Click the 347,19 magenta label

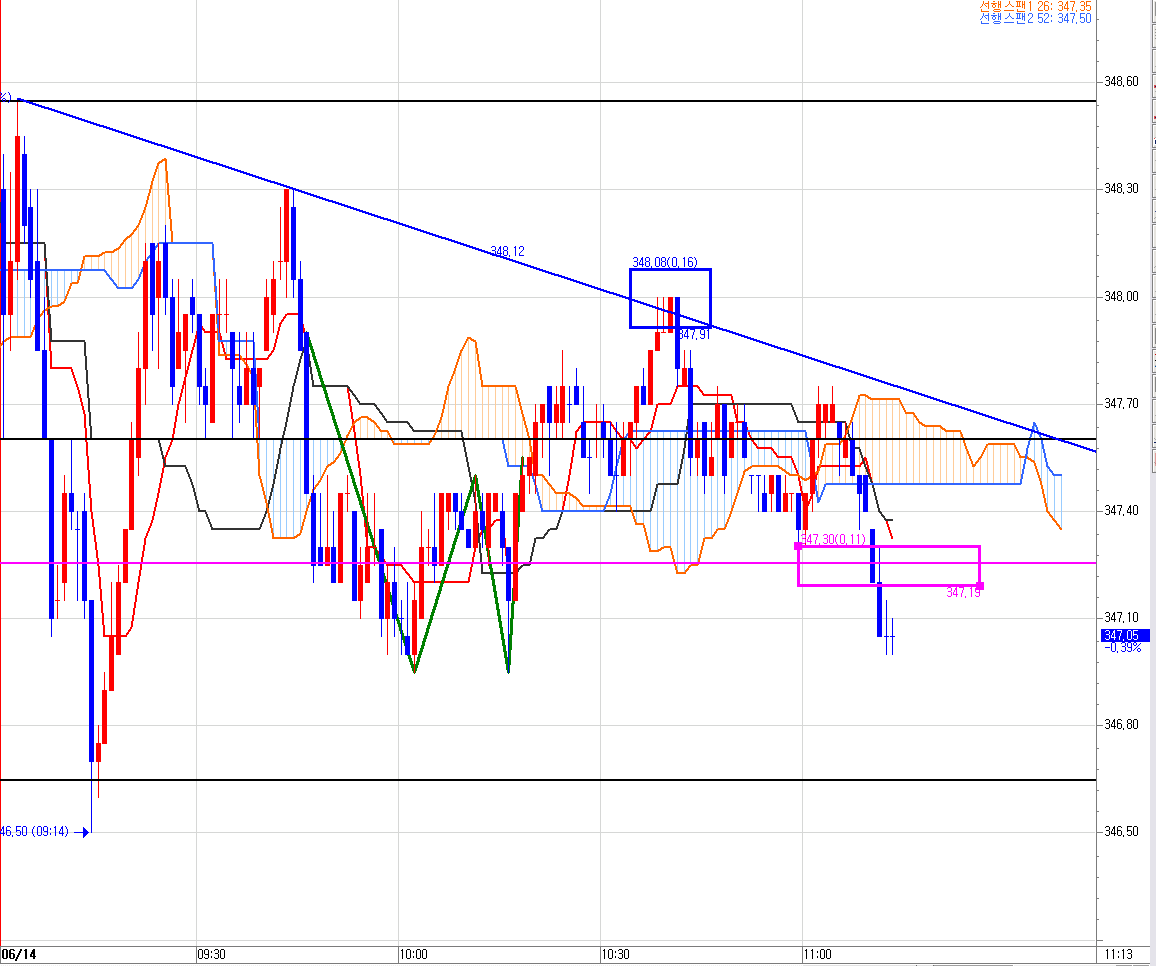[x=964, y=593]
